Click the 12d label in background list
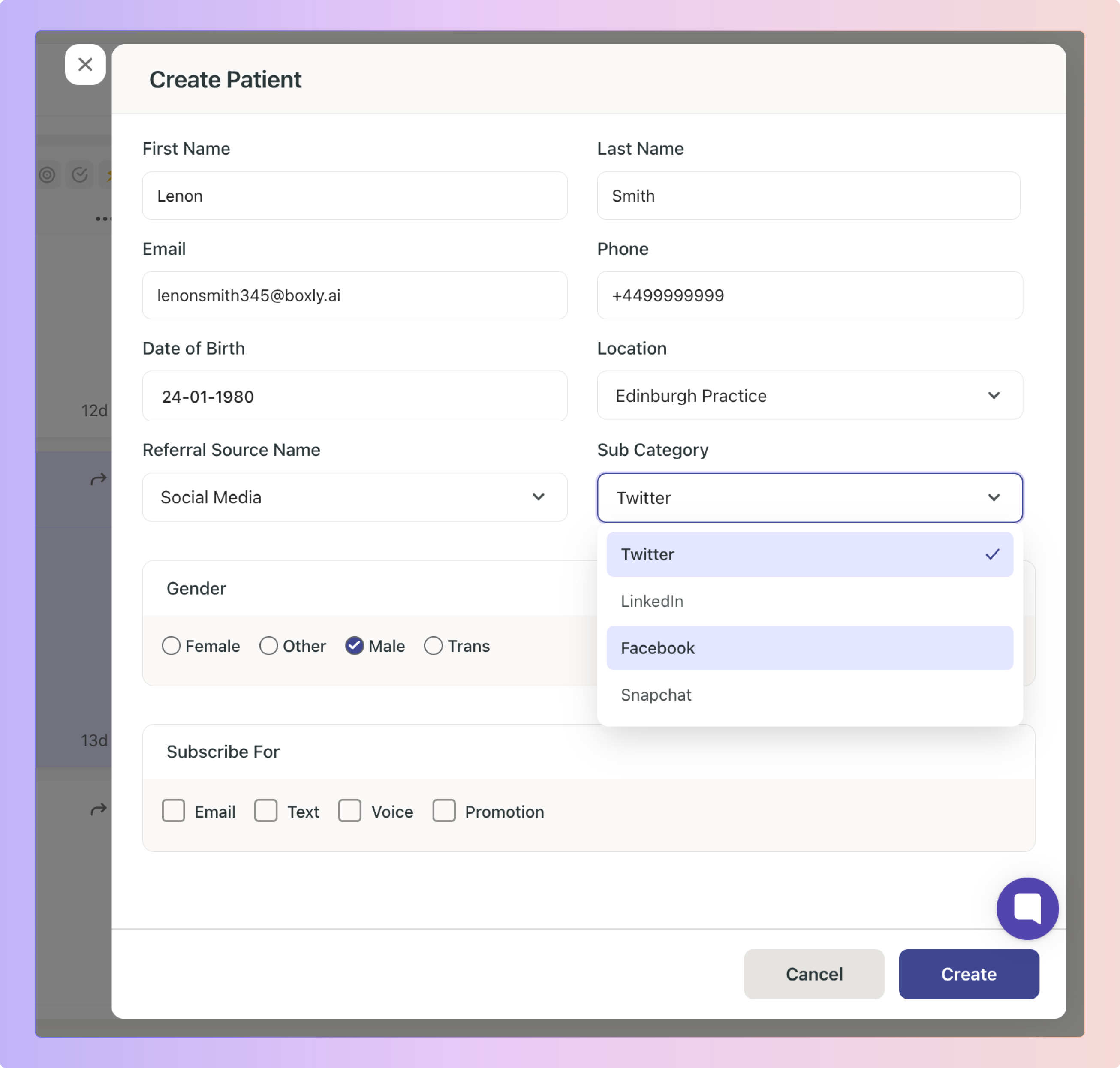Image resolution: width=1120 pixels, height=1068 pixels. click(94, 410)
